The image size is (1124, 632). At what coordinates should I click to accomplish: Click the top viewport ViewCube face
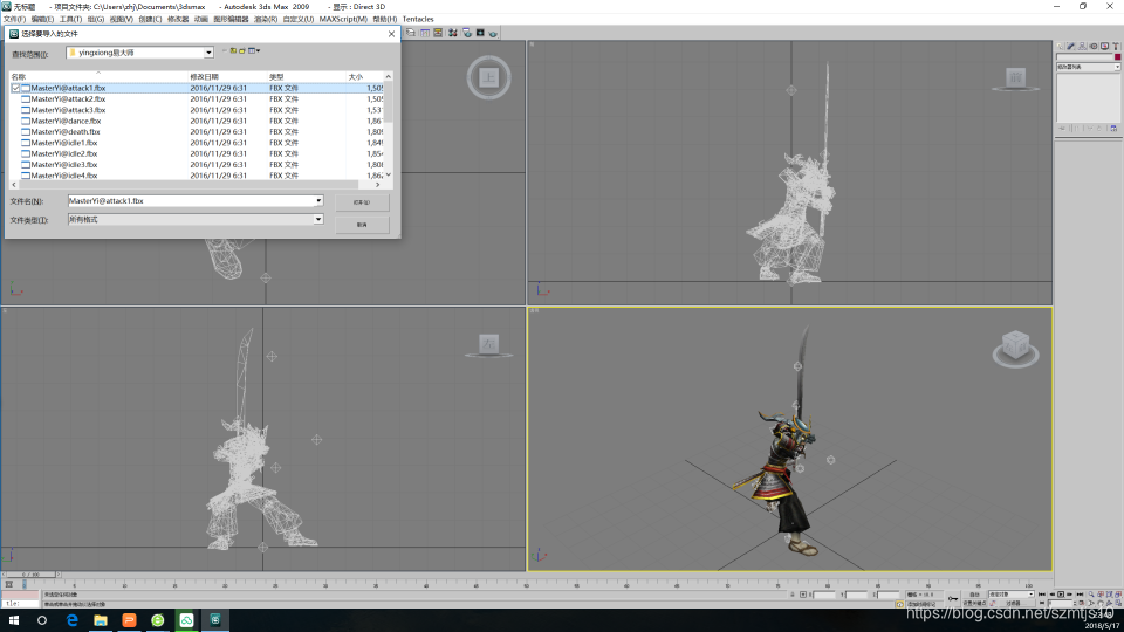pos(489,77)
